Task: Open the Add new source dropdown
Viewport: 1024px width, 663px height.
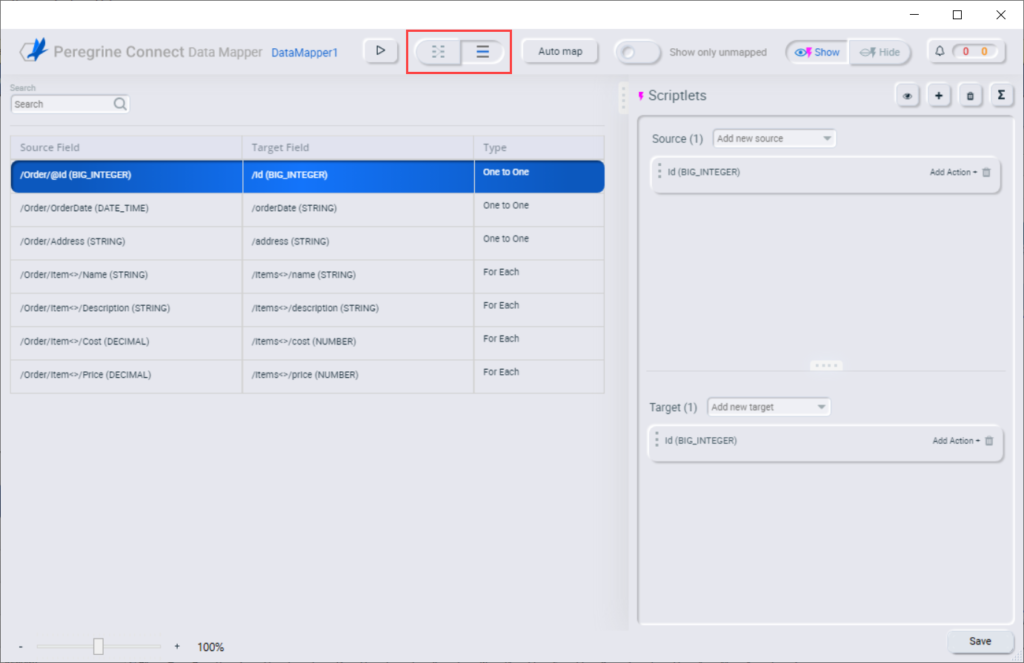Action: (x=774, y=139)
